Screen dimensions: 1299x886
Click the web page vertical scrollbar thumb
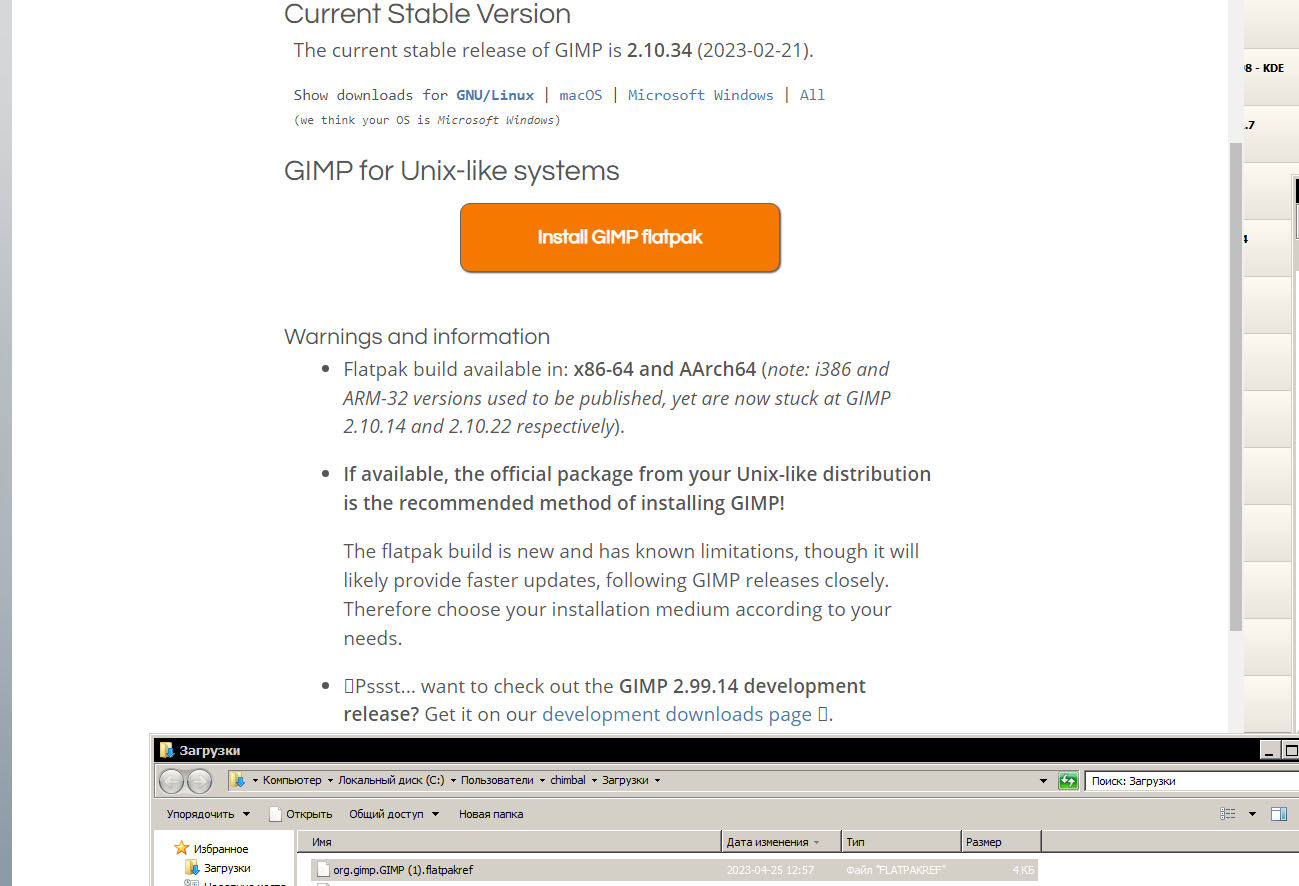(1235, 386)
